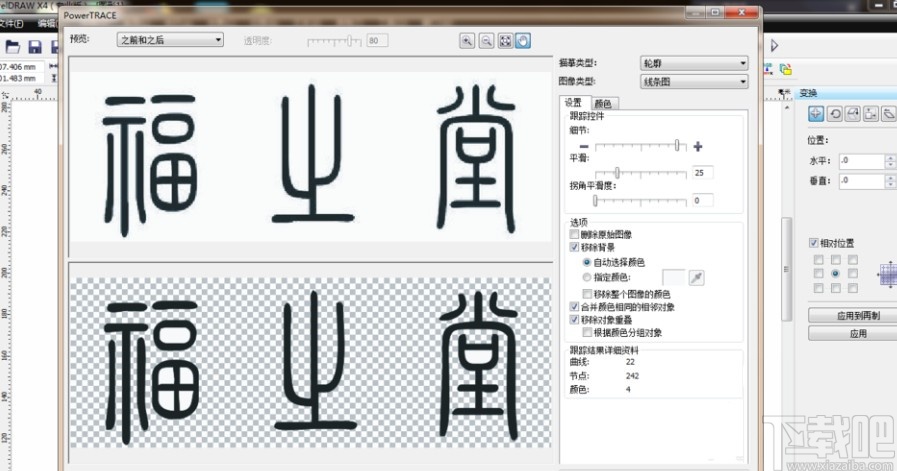
Task: Click the upper before-trace preview image
Action: (x=310, y=157)
